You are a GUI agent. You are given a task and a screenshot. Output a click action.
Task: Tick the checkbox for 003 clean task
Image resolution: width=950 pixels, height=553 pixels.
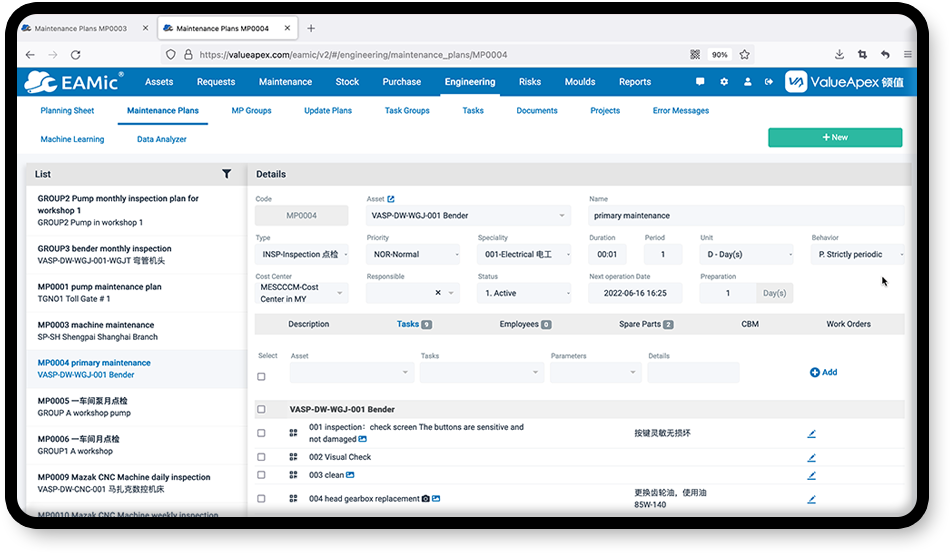pyautogui.click(x=261, y=475)
